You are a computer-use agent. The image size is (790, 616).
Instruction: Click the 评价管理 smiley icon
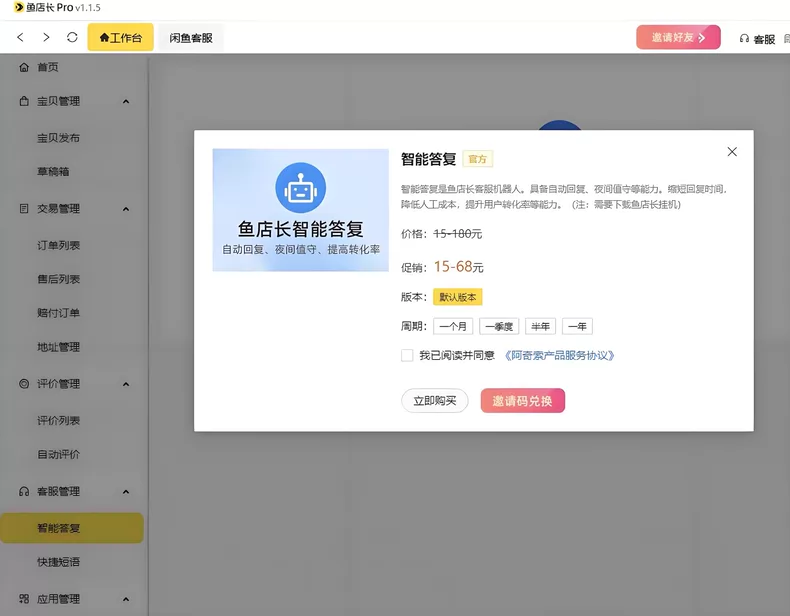24,384
